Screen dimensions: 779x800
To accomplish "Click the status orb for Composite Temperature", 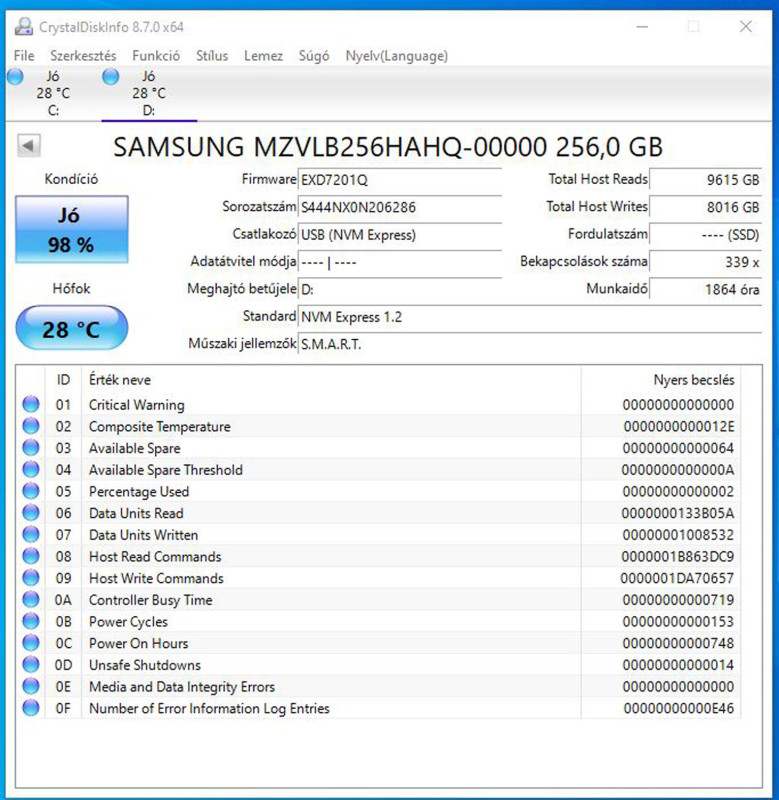I will pos(31,426).
